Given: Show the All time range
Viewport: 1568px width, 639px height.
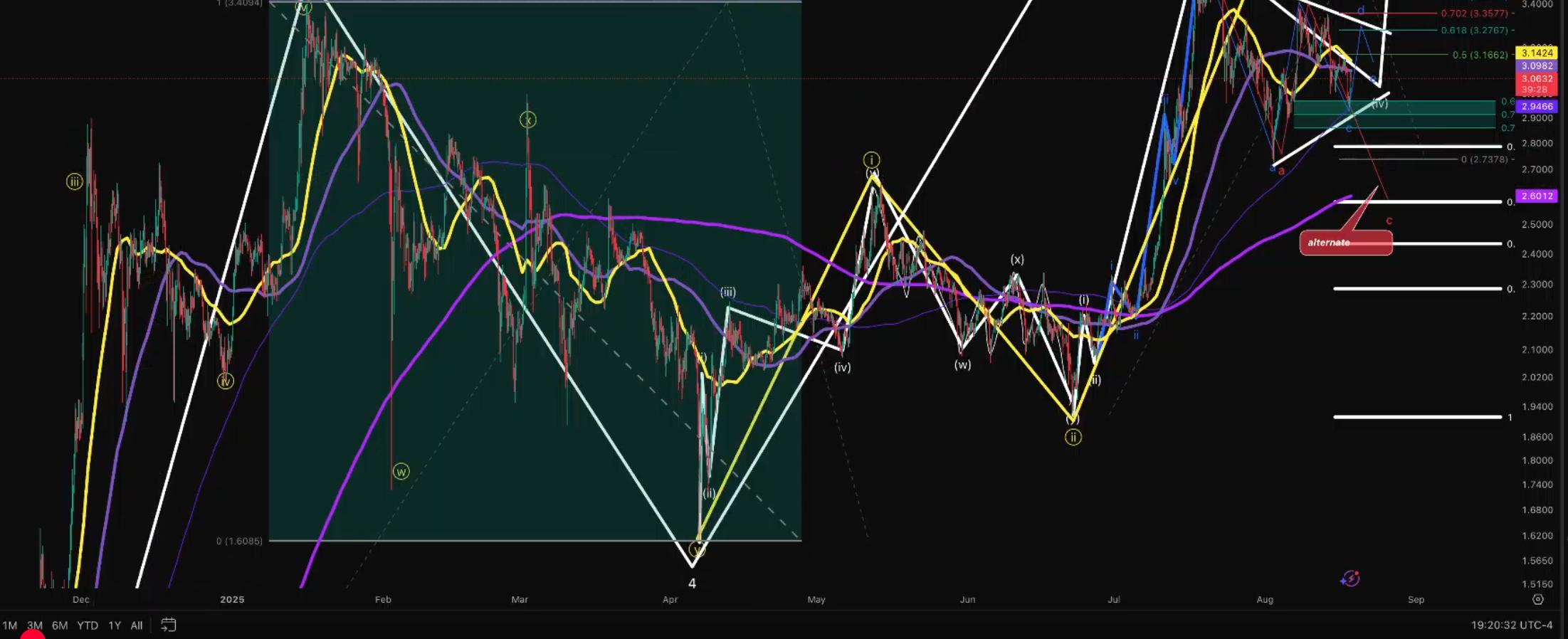Looking at the screenshot, I should tap(137, 625).
